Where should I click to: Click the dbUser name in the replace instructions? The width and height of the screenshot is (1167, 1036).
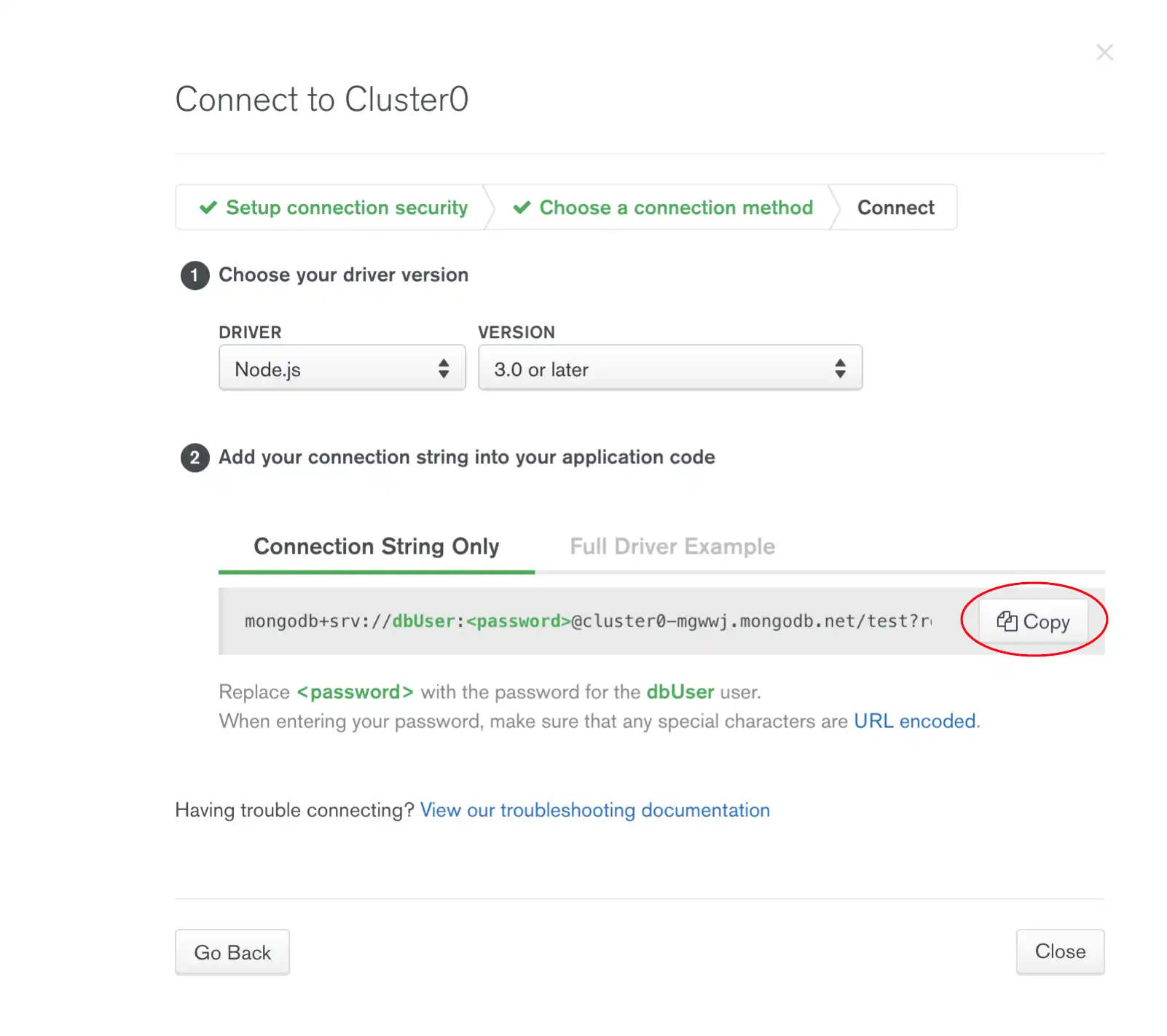[x=680, y=691]
